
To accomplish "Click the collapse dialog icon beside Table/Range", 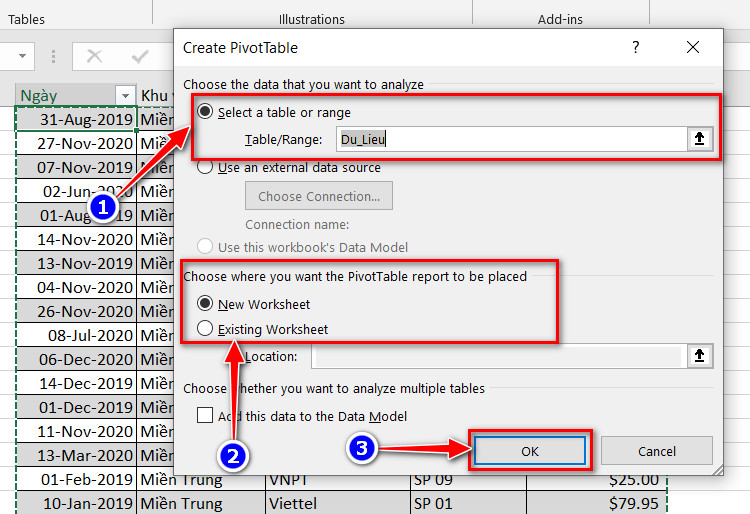I will 699,139.
